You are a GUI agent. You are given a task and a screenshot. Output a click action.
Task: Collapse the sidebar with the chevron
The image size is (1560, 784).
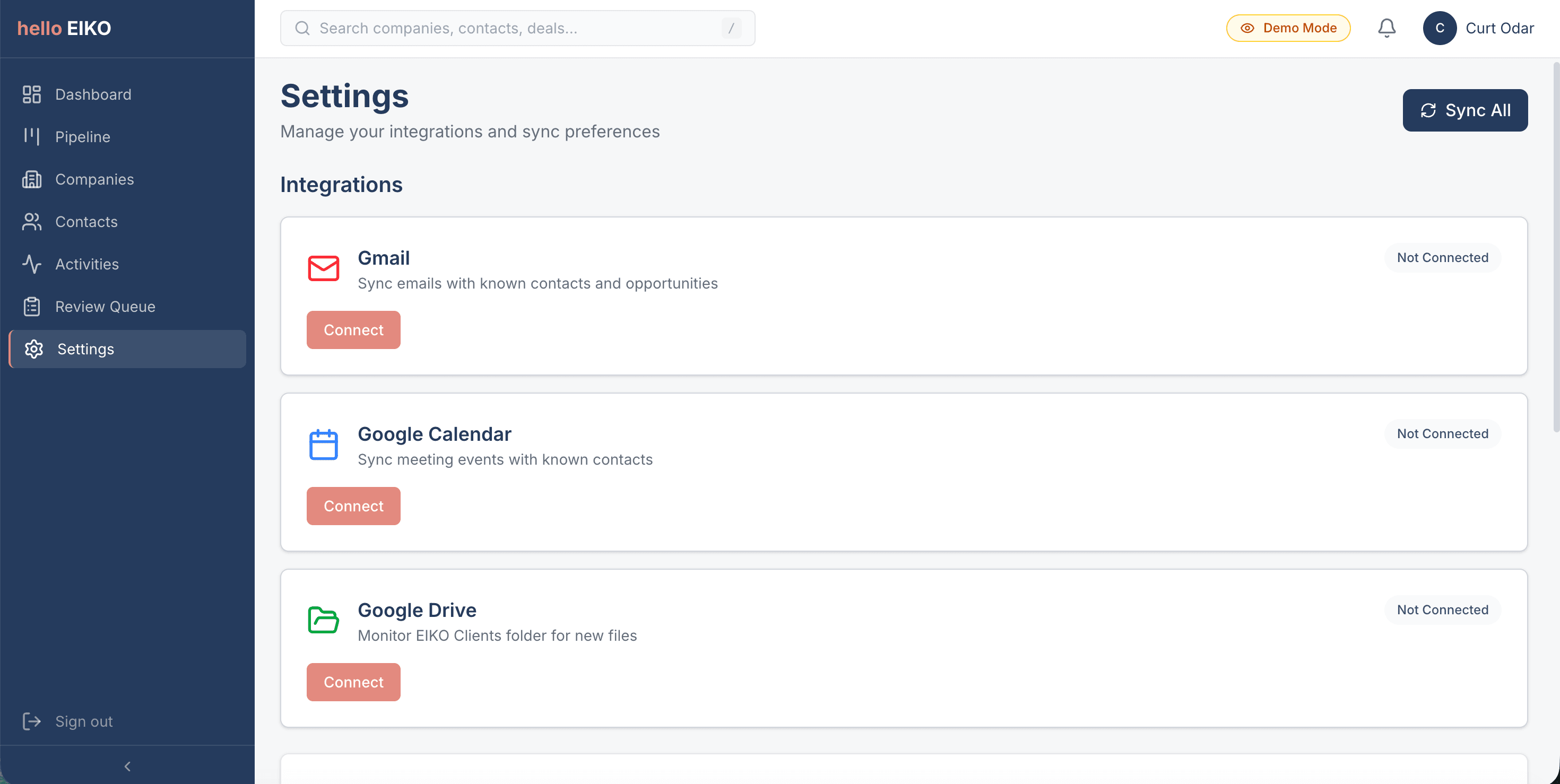click(x=127, y=765)
